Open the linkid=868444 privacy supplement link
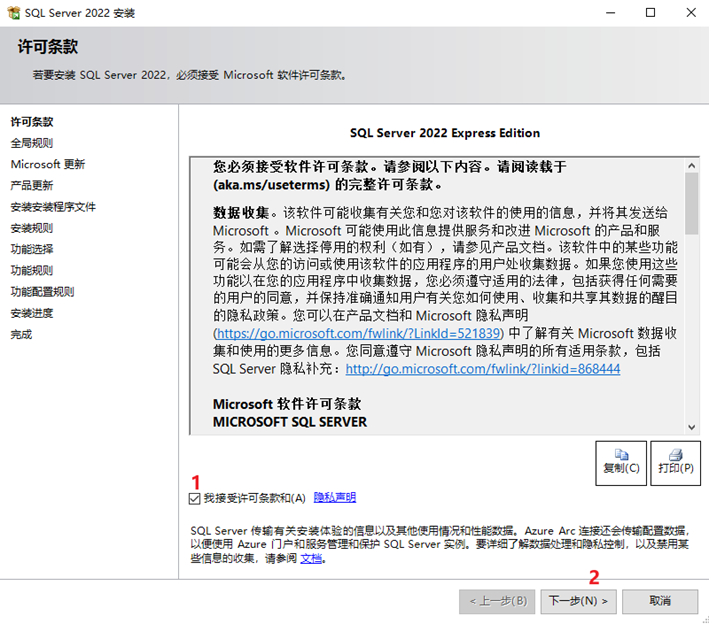Screen dimensions: 709x624 point(483,369)
